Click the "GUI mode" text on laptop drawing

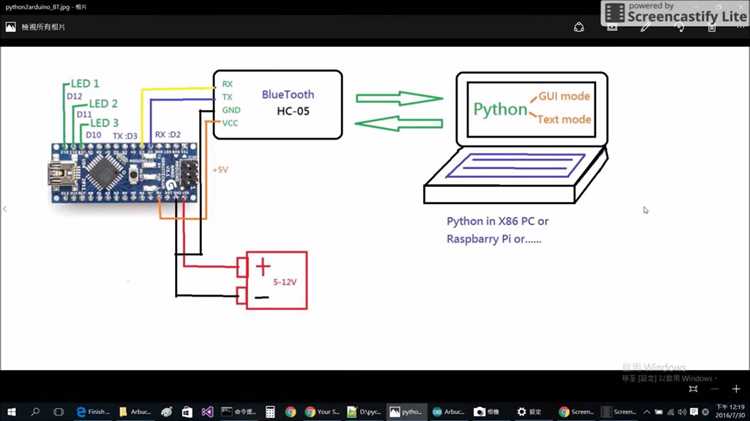(564, 96)
